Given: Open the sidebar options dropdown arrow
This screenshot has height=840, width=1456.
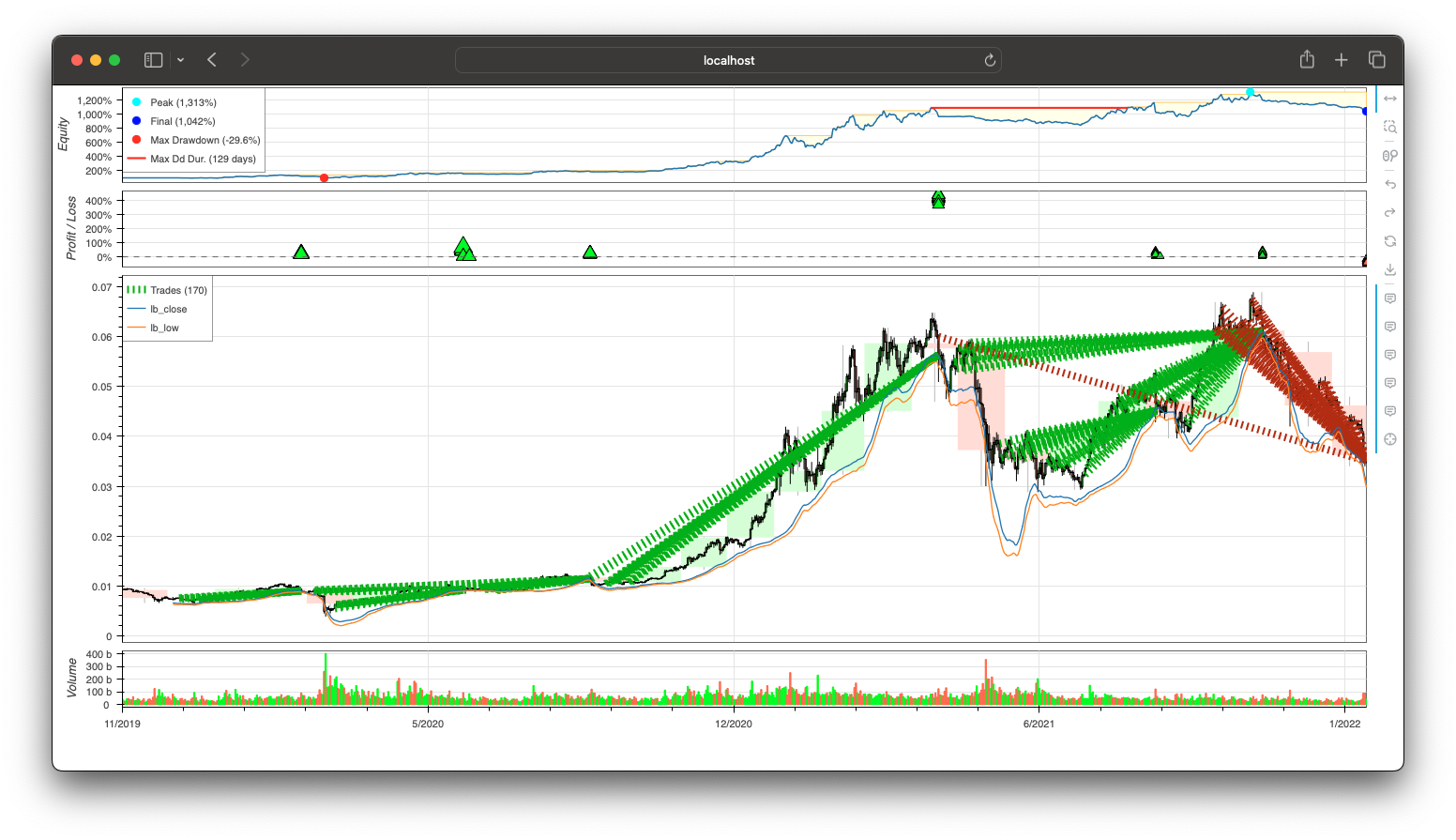Looking at the screenshot, I should click(180, 60).
